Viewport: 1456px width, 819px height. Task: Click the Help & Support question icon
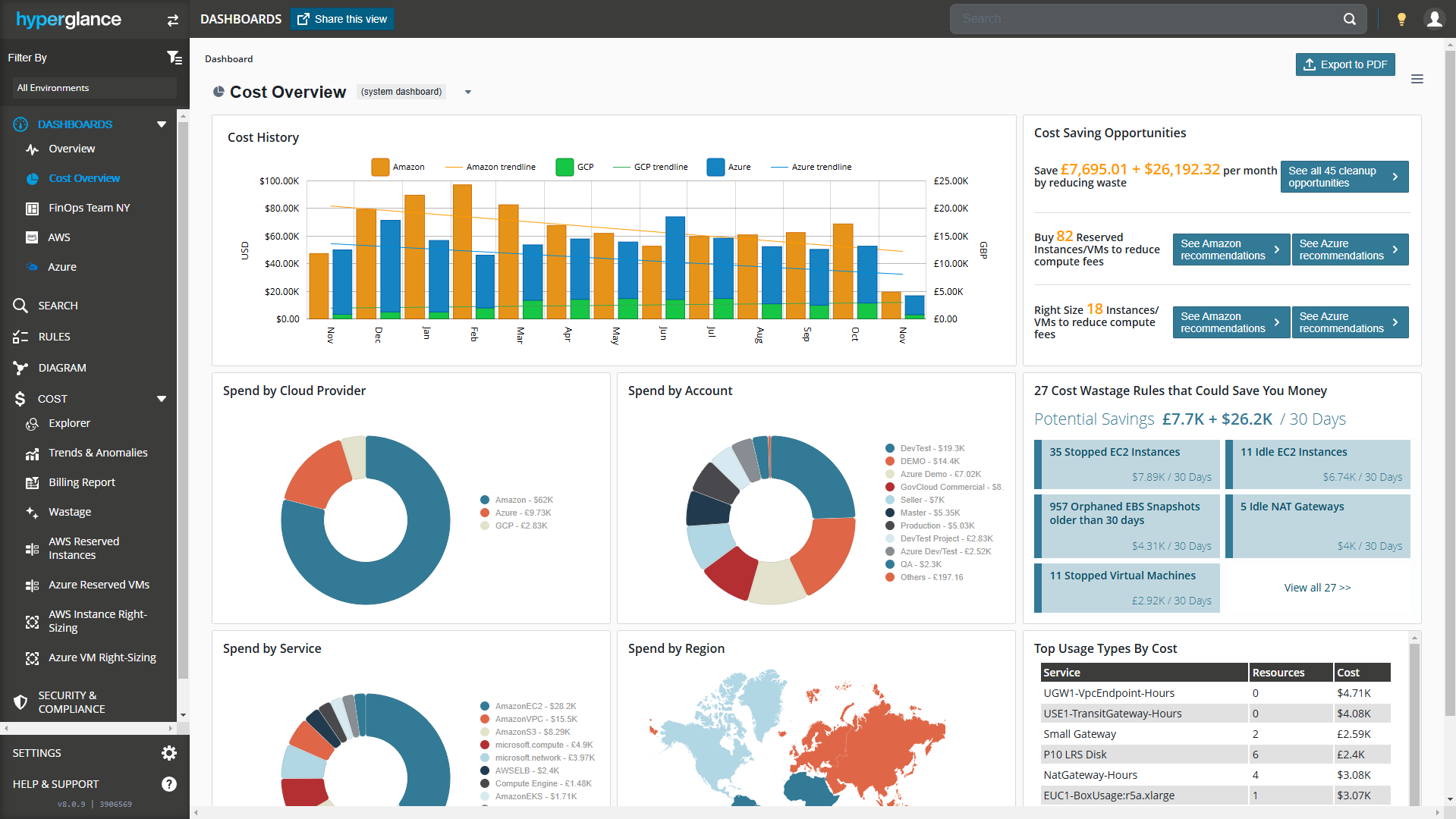(169, 784)
